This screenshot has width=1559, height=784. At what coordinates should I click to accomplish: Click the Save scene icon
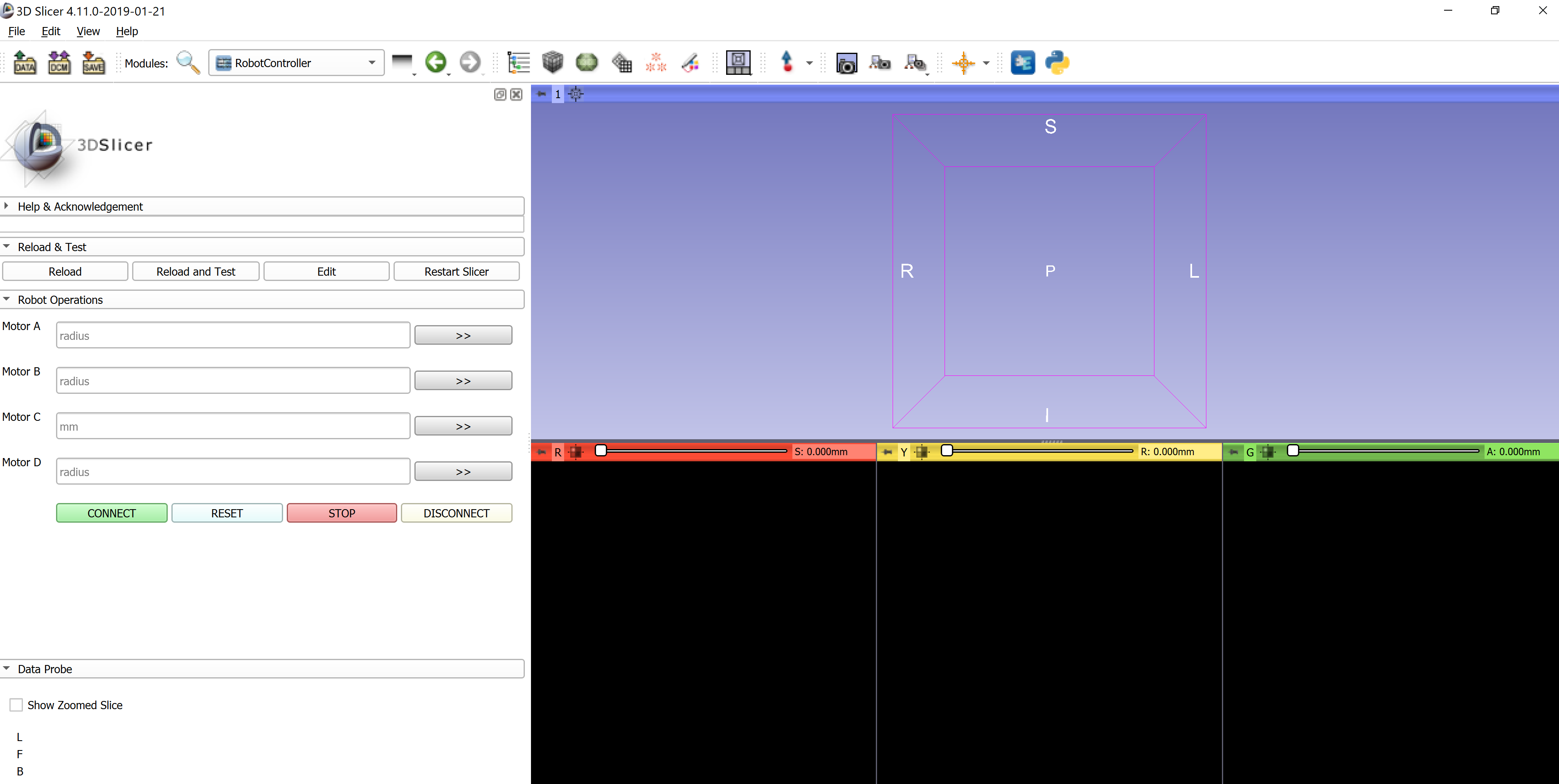(93, 62)
